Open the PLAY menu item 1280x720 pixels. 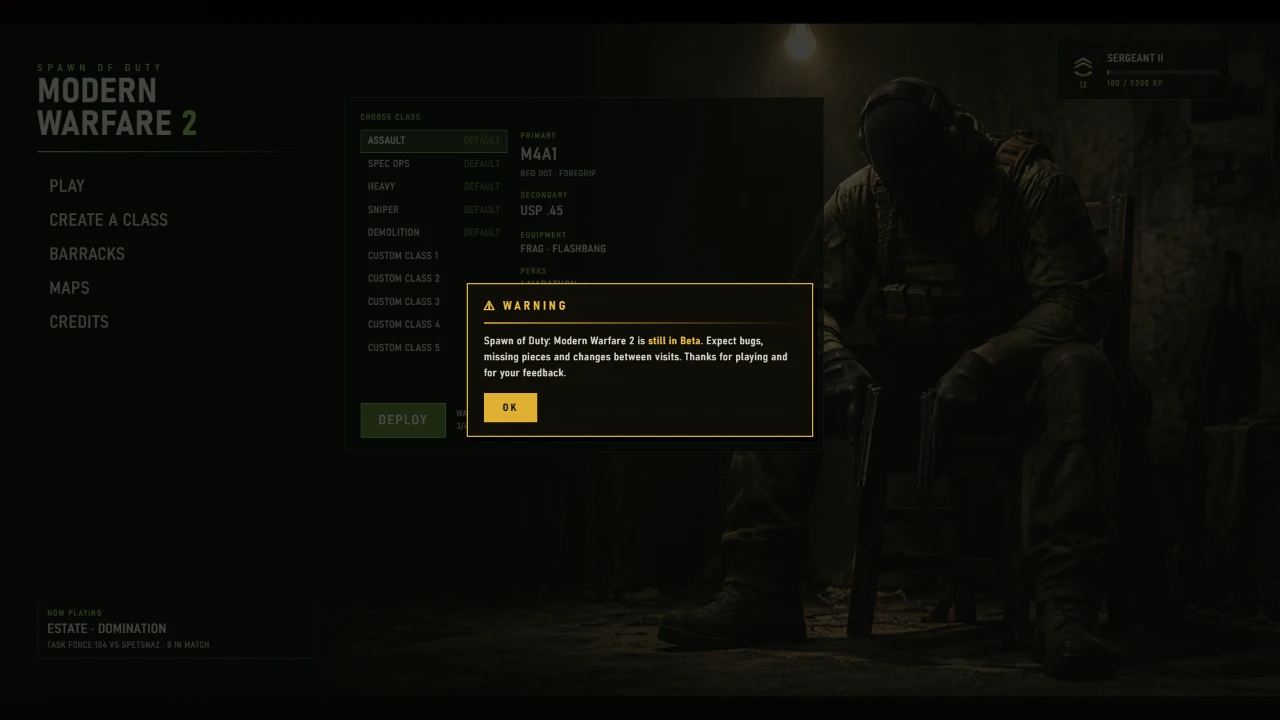click(x=67, y=186)
